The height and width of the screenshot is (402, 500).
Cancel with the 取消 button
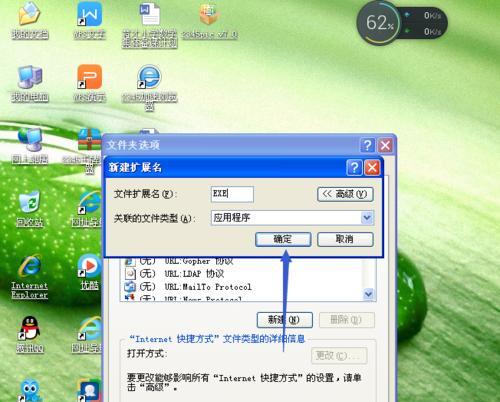pyautogui.click(x=345, y=239)
